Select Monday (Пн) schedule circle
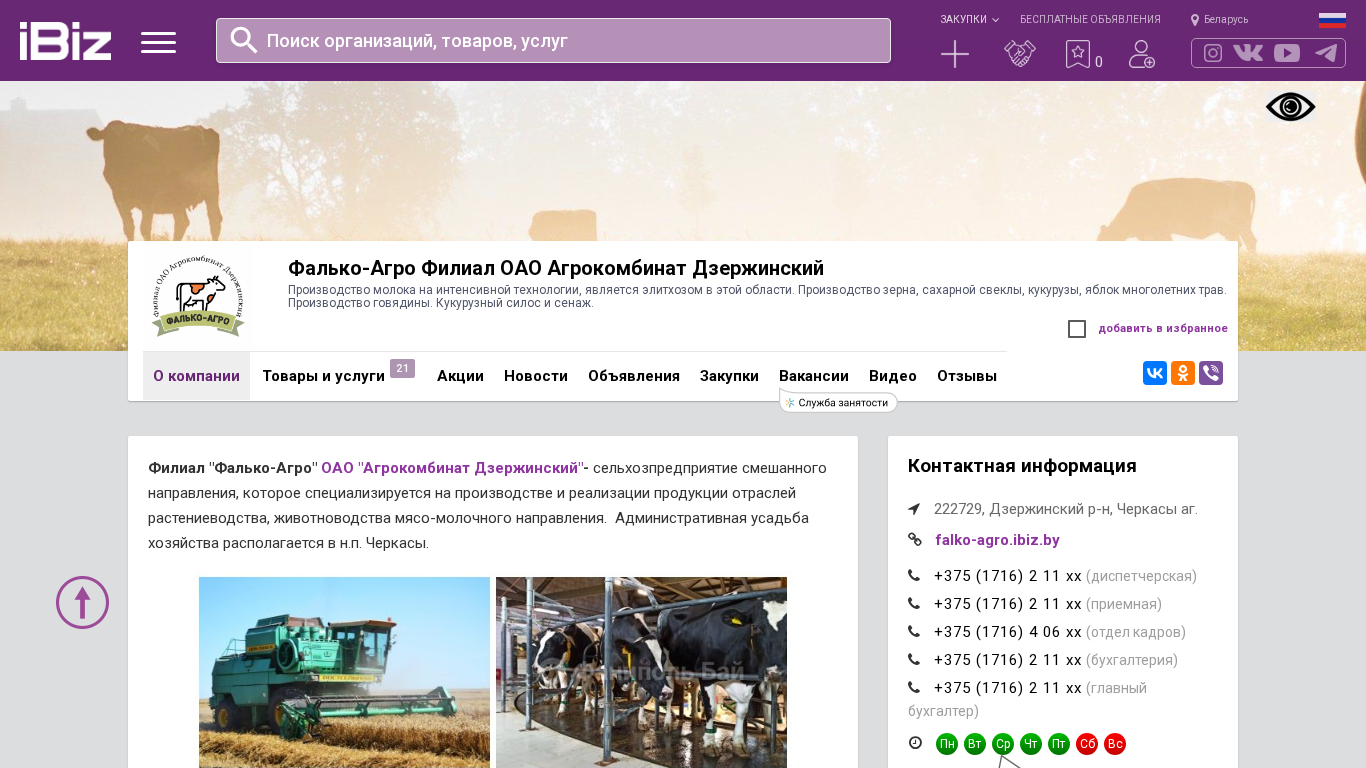The image size is (1366, 768). coord(947,744)
